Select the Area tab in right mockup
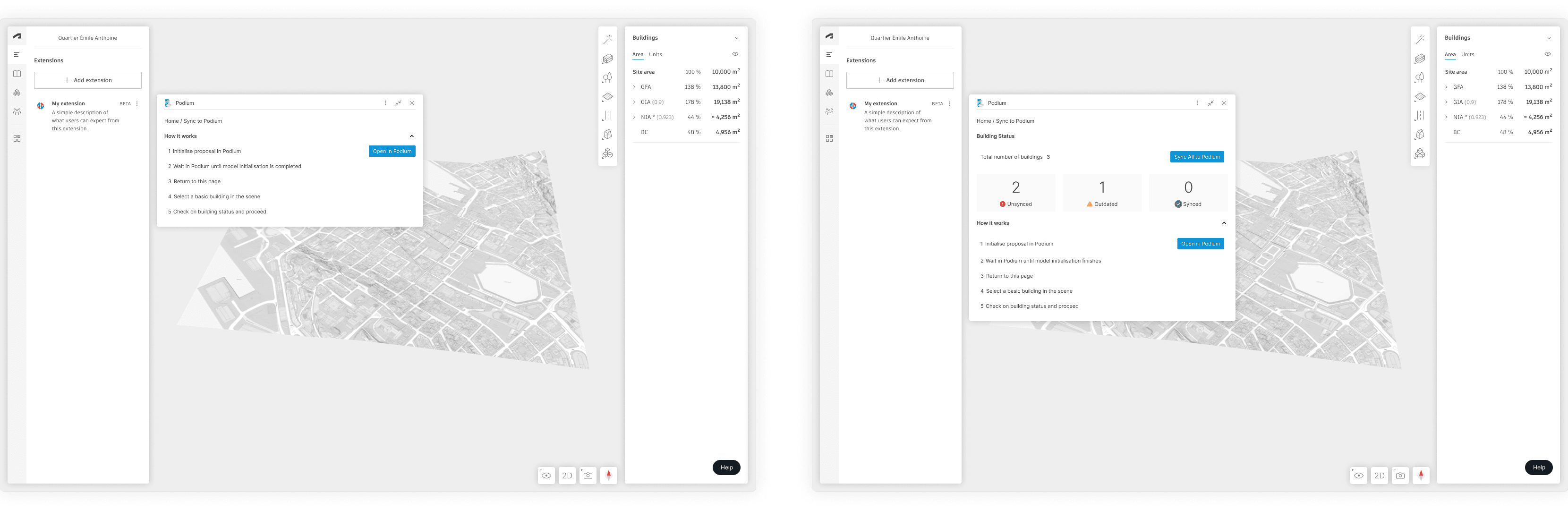 pos(1450,54)
